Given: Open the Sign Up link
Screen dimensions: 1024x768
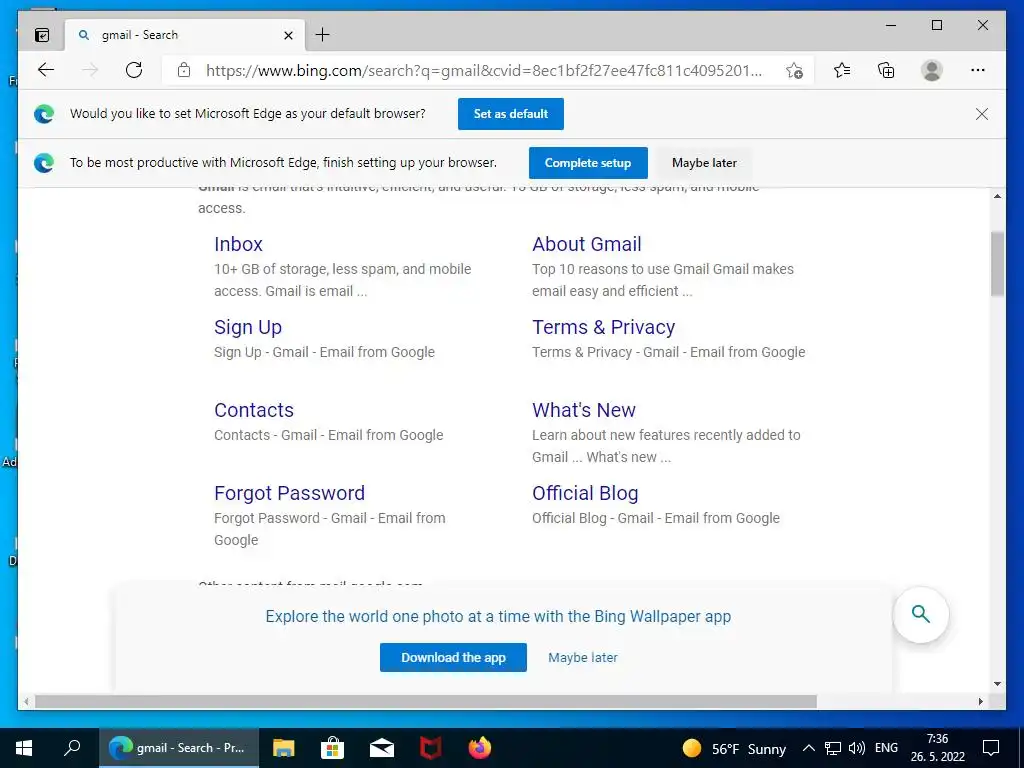Looking at the screenshot, I should point(248,327).
